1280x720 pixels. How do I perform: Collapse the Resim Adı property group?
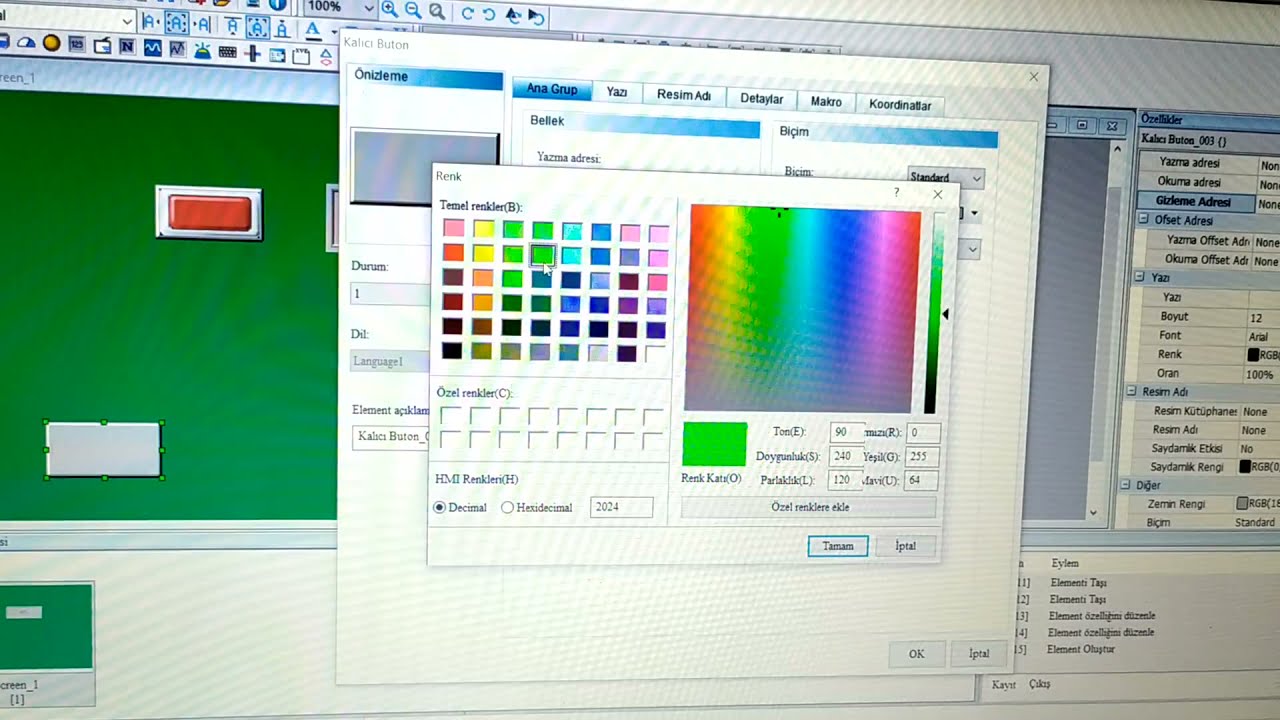tap(1133, 392)
